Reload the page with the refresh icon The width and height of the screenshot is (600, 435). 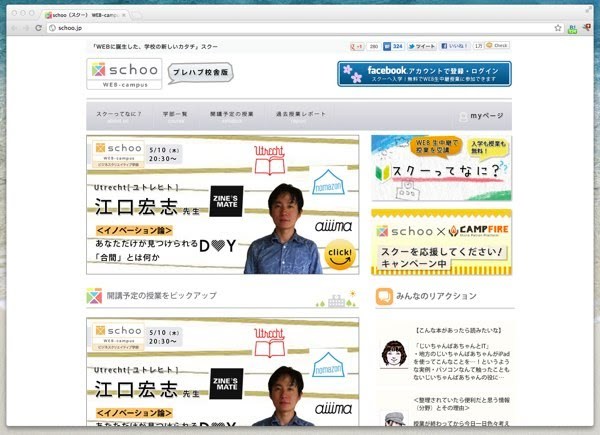point(38,28)
